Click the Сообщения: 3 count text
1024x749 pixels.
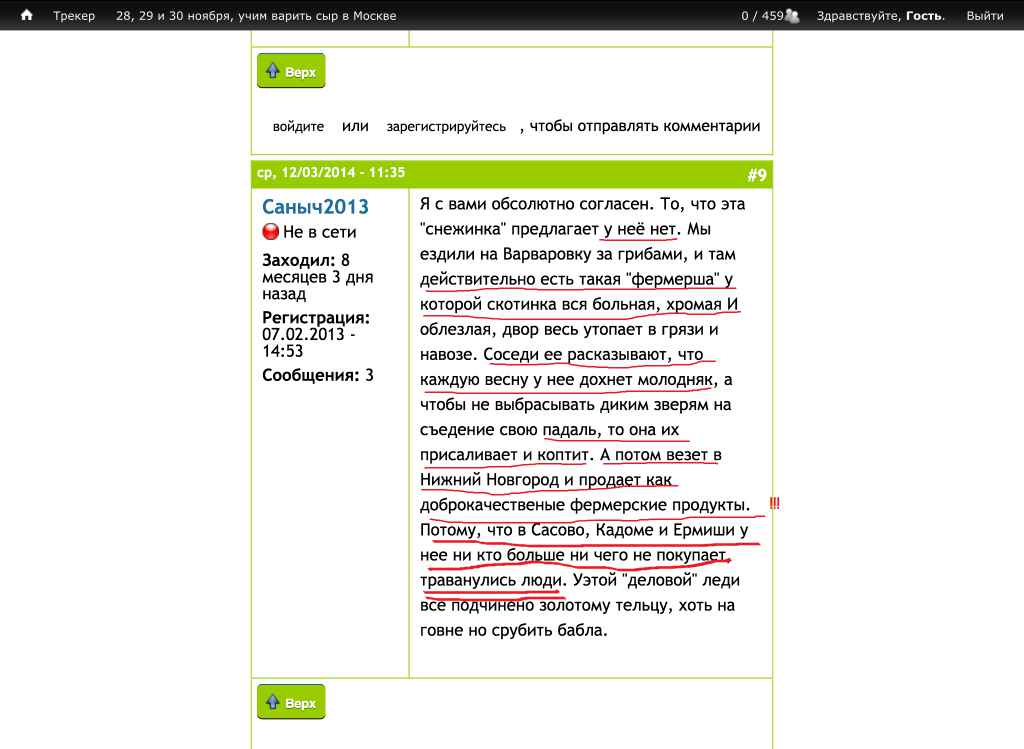(x=317, y=376)
